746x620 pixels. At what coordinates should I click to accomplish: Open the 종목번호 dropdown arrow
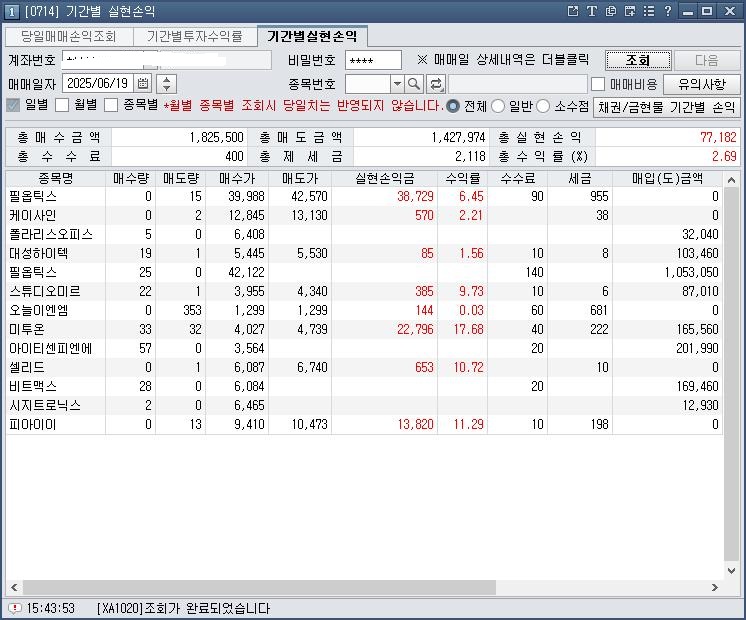(x=397, y=84)
